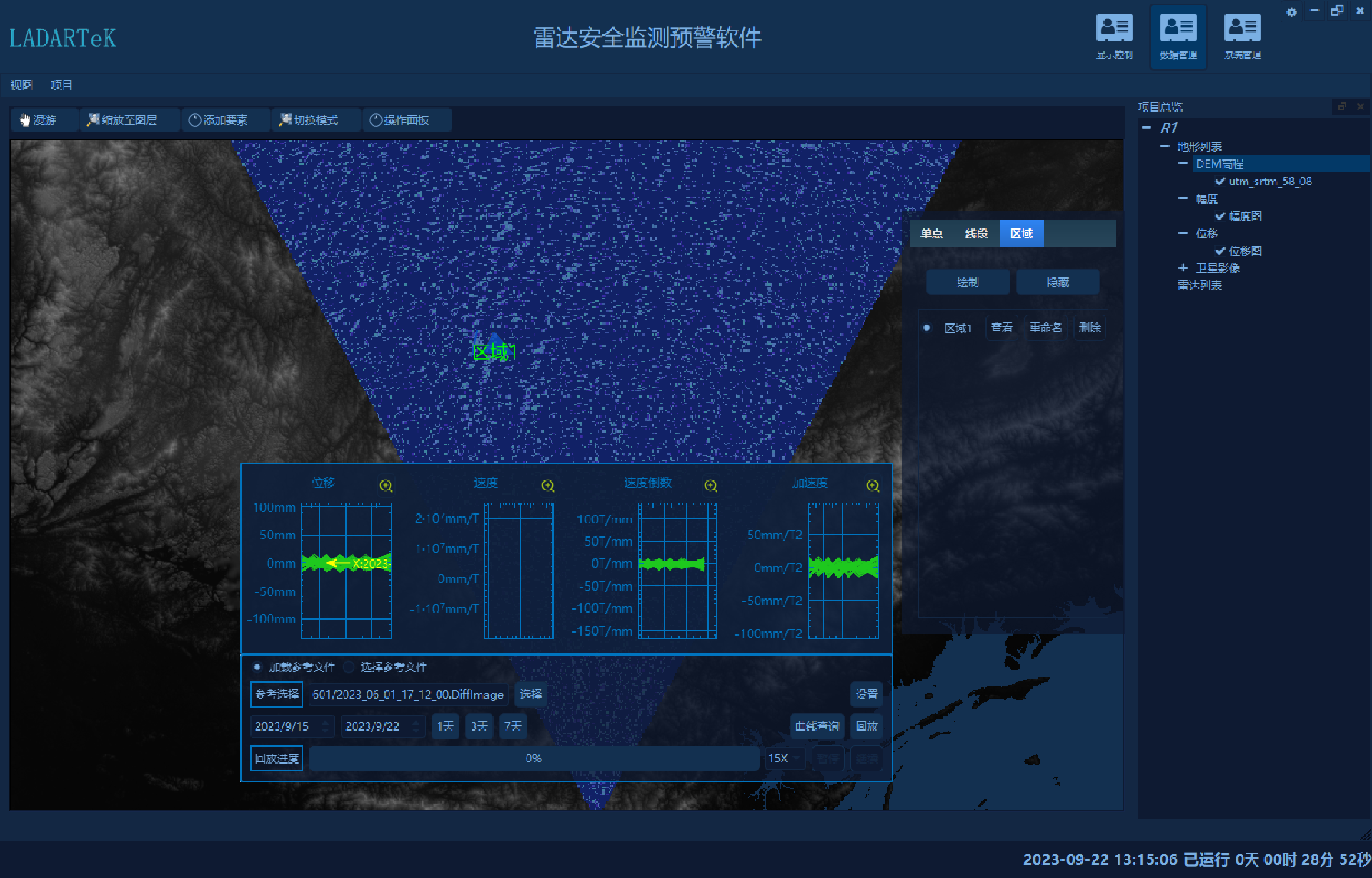1372x878 pixels.
Task: Click the 601/2023_06_01_17_12_00.DiffImage reference path field
Action: pyautogui.click(x=409, y=694)
